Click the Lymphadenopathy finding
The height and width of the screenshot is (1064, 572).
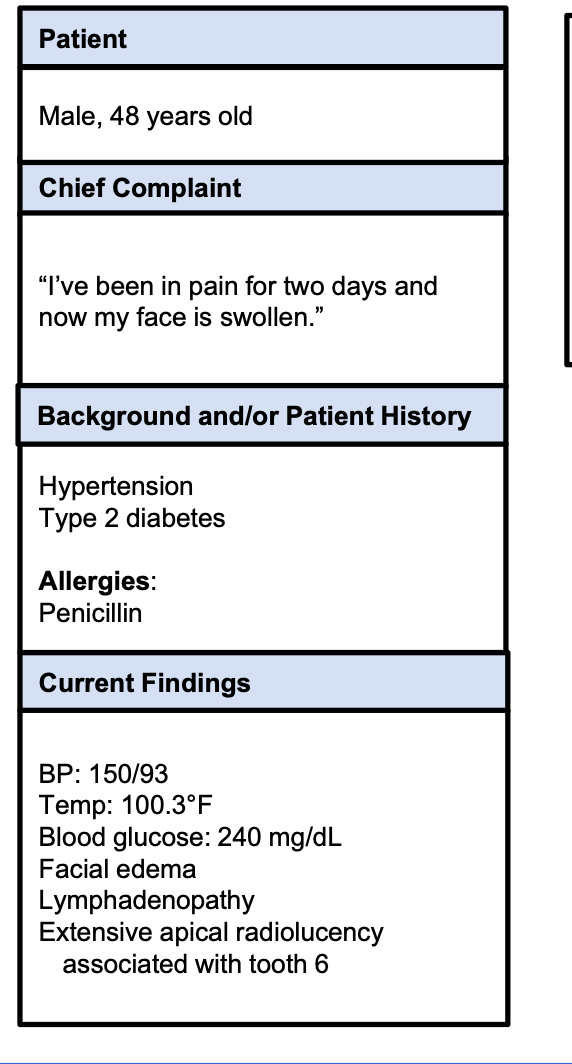[147, 901]
